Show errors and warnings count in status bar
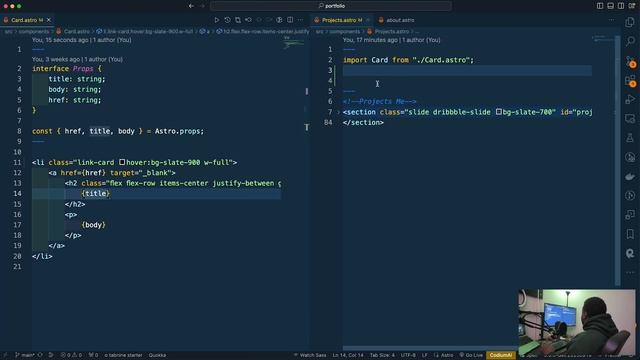 pos(71,355)
